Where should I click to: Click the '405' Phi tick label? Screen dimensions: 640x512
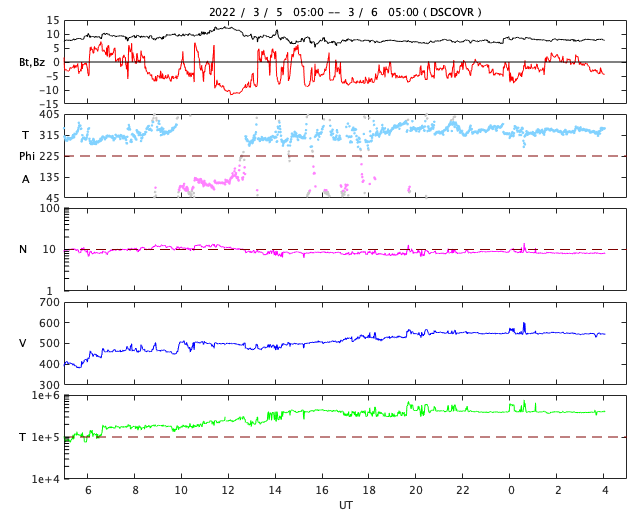point(50,115)
